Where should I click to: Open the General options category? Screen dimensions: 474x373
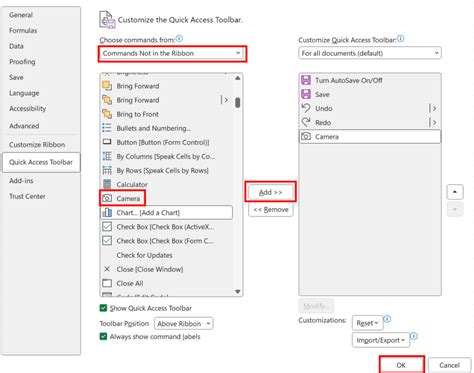[21, 15]
